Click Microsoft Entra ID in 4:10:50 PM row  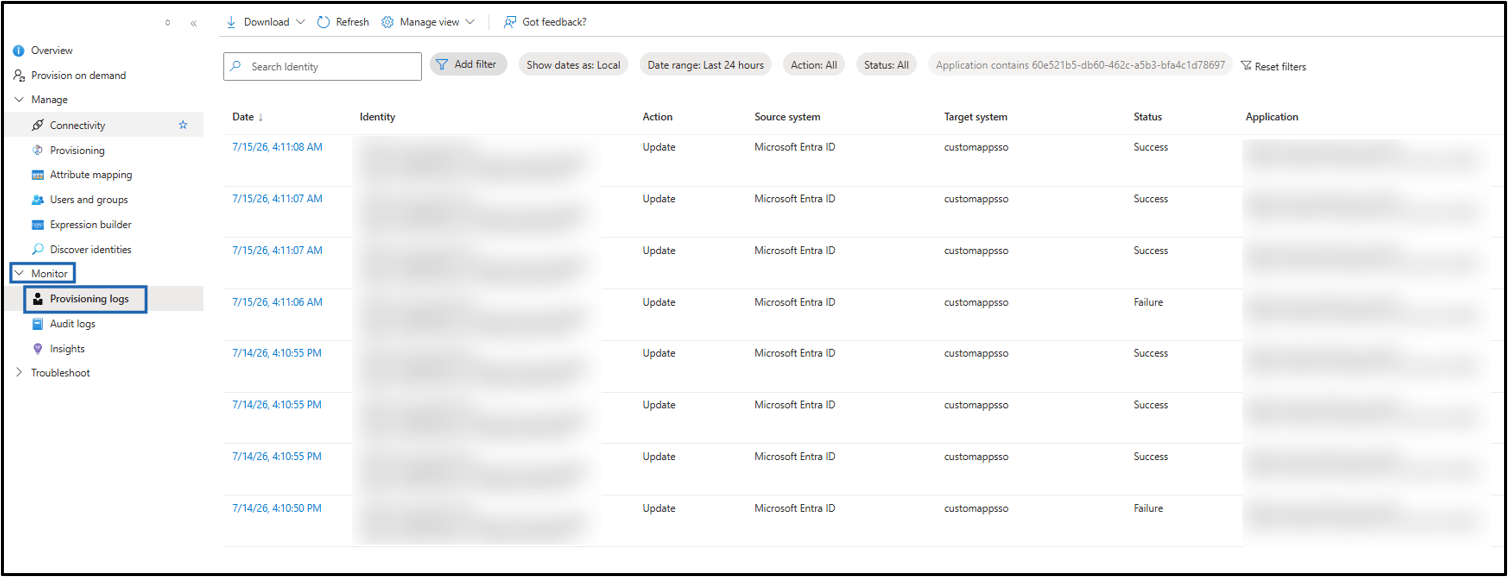(795, 508)
